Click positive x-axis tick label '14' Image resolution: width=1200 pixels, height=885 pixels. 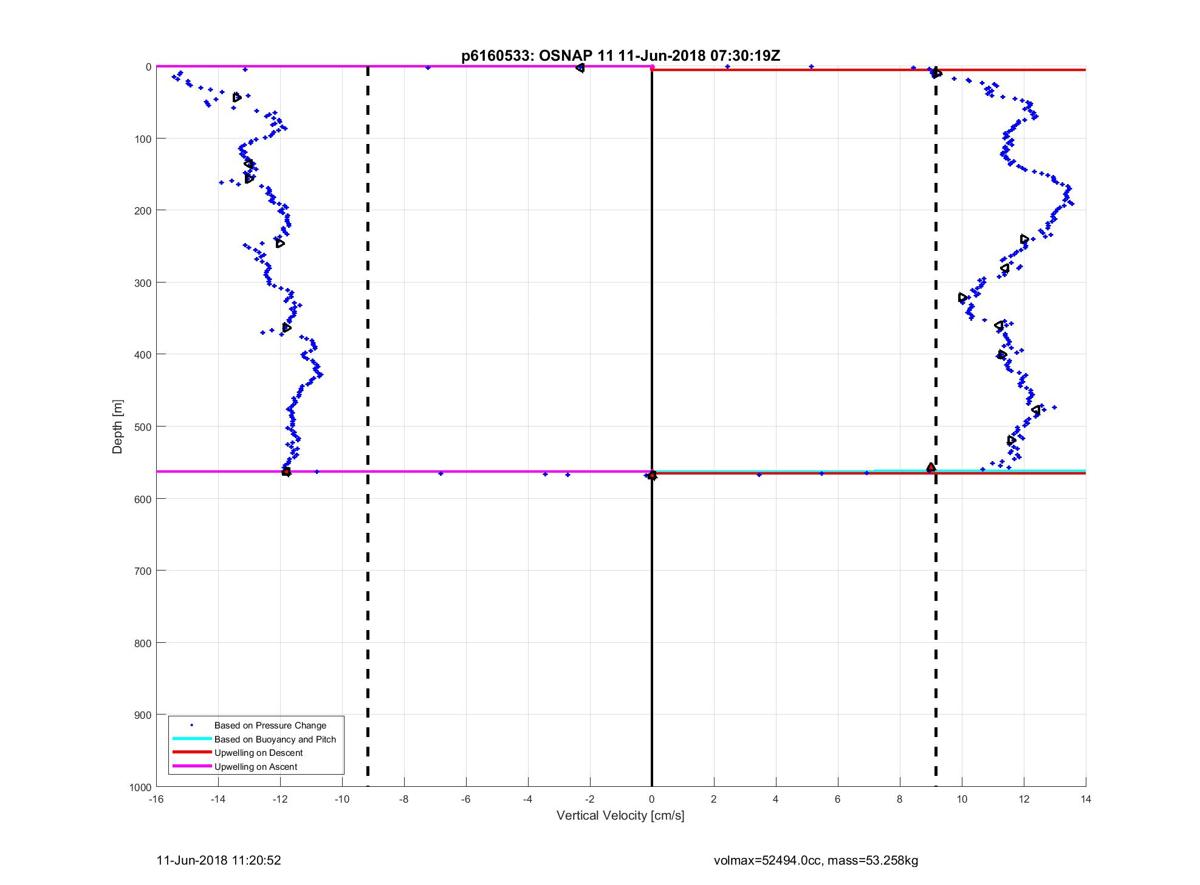pos(1086,798)
